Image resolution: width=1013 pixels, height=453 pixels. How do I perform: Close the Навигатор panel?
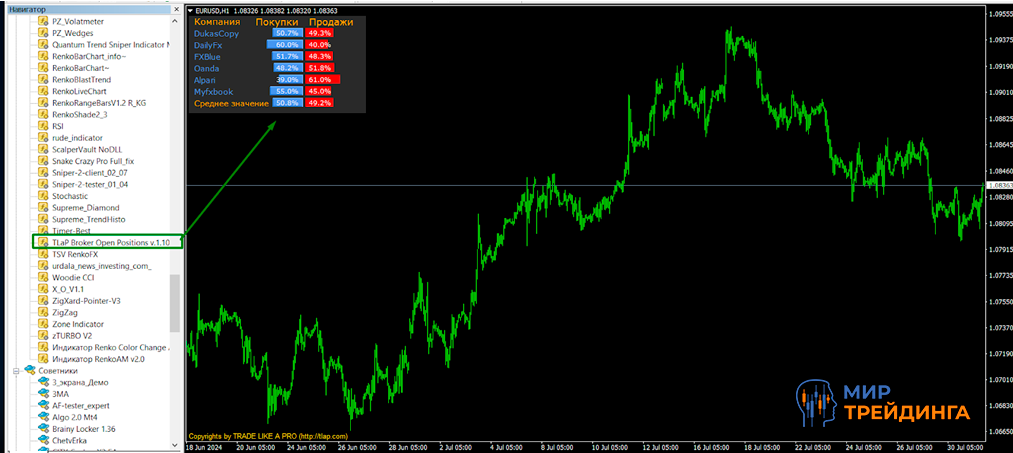tap(176, 8)
